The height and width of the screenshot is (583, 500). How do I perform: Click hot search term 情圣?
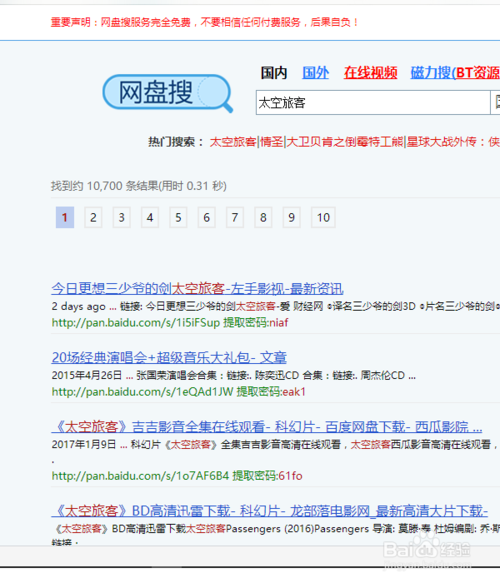(271, 142)
